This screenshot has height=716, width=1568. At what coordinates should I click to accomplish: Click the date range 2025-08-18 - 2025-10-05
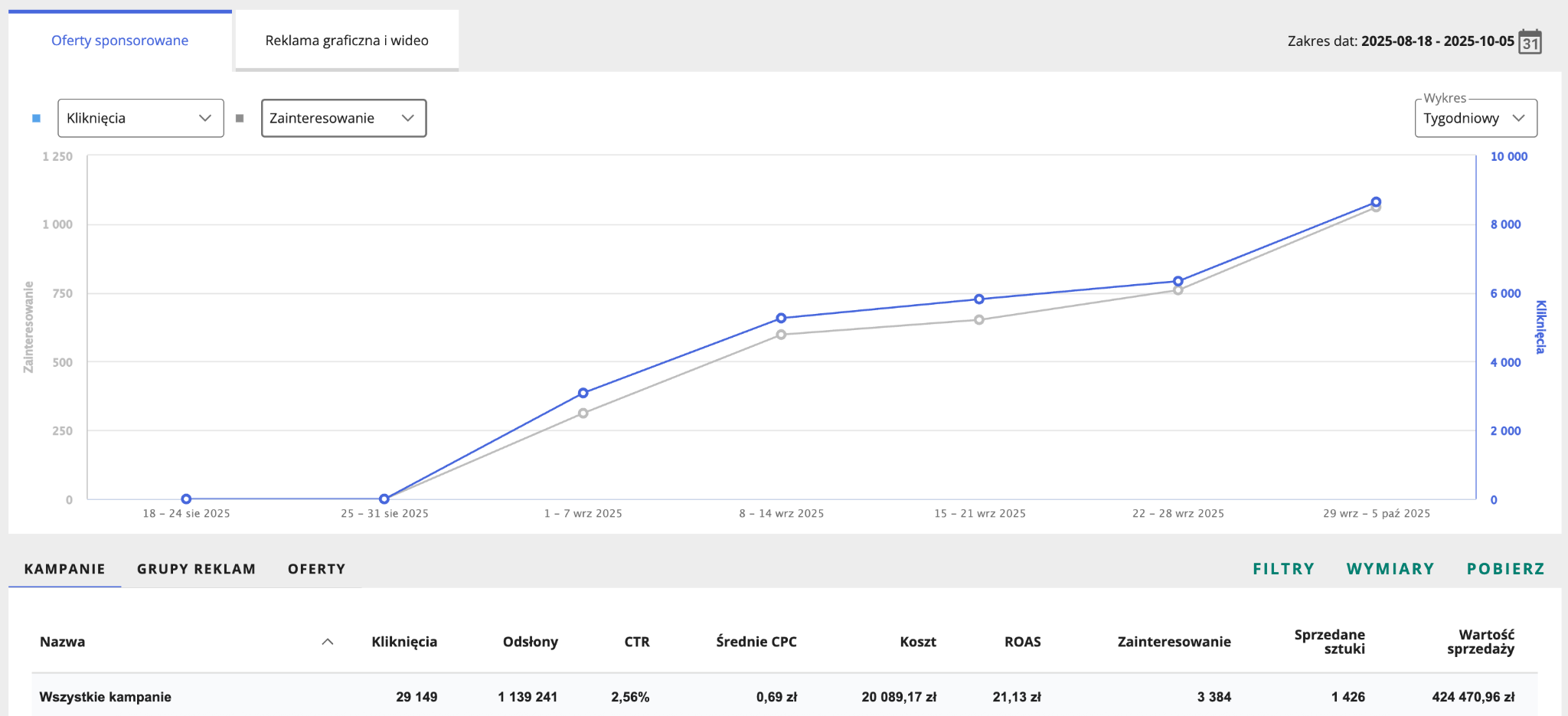pos(1438,41)
